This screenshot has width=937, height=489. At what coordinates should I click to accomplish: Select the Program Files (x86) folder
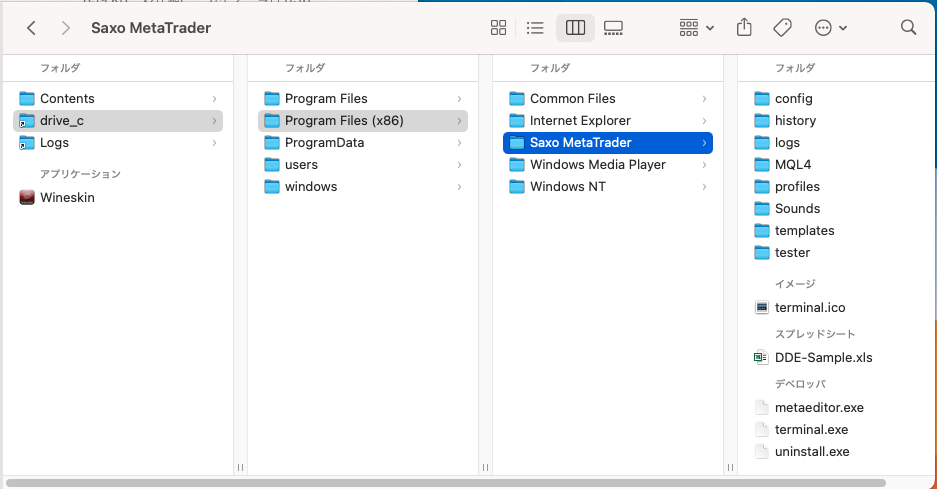coord(363,121)
